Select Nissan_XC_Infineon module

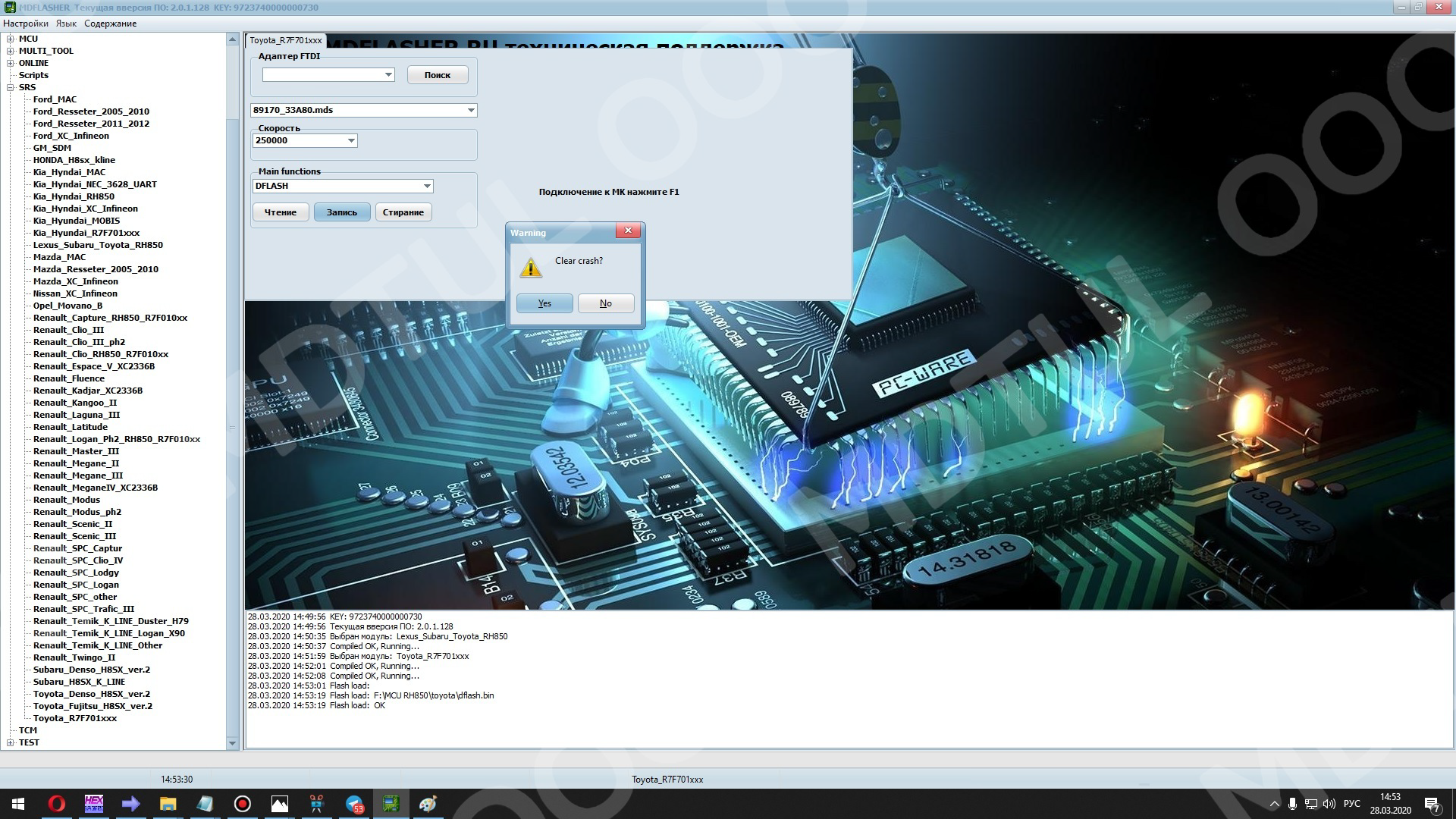pyautogui.click(x=75, y=293)
